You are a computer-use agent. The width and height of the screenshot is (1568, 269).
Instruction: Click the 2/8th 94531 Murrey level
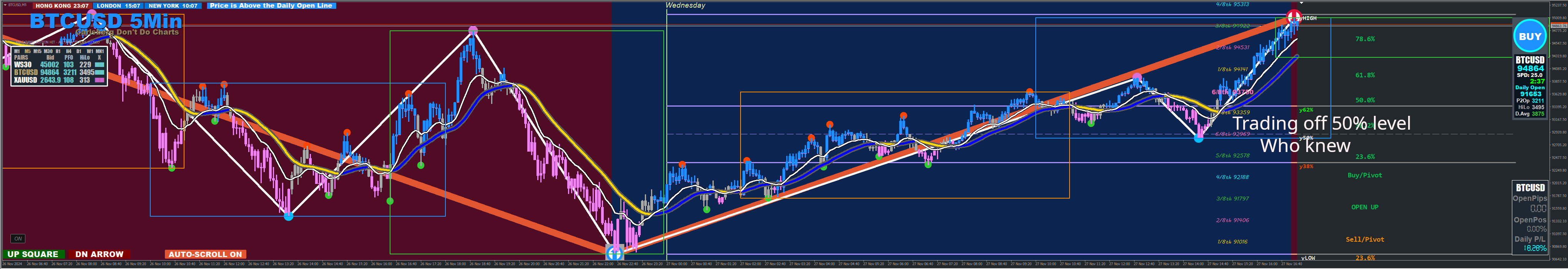[1232, 47]
